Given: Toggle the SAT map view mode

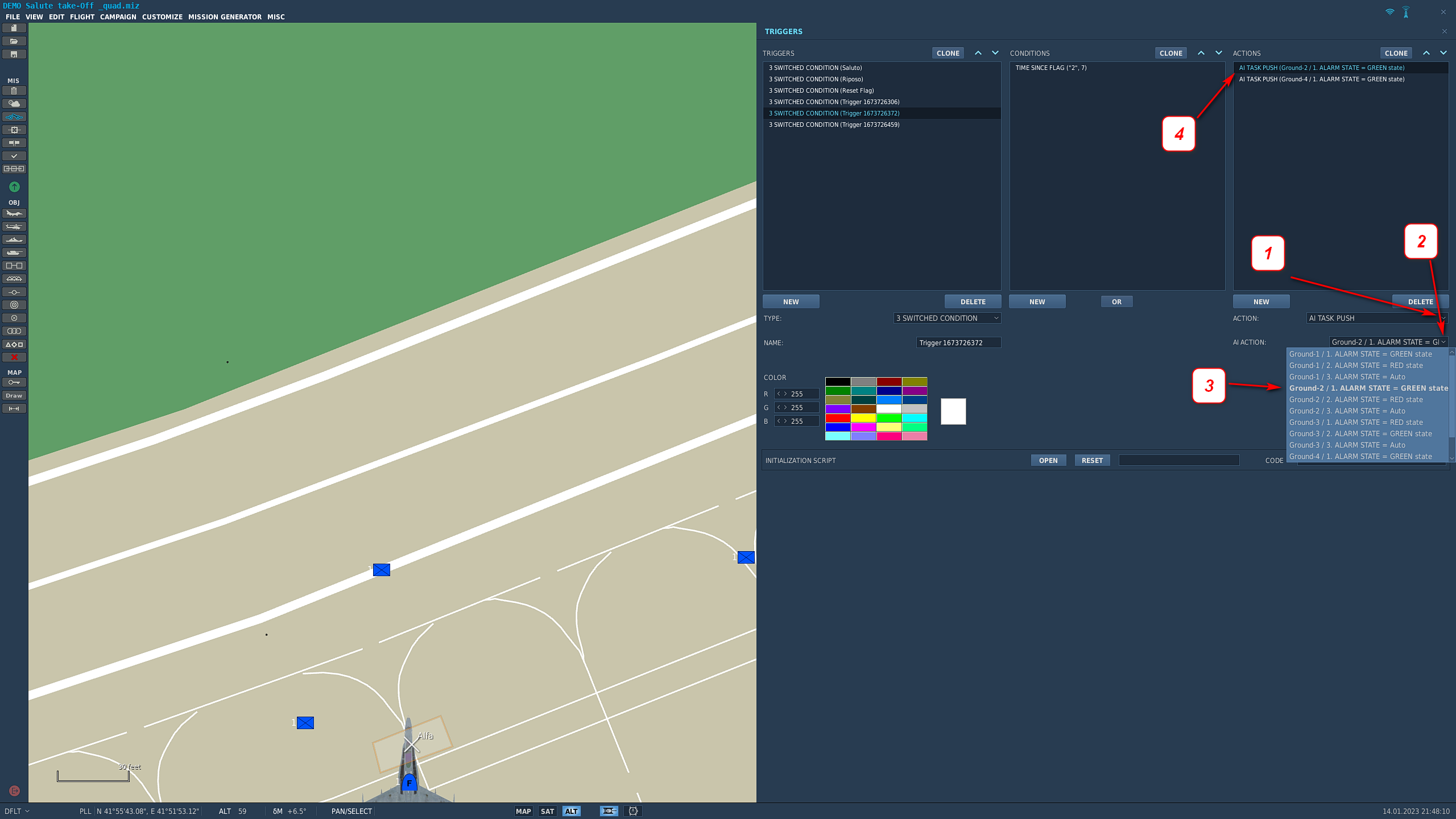Looking at the screenshot, I should (547, 812).
